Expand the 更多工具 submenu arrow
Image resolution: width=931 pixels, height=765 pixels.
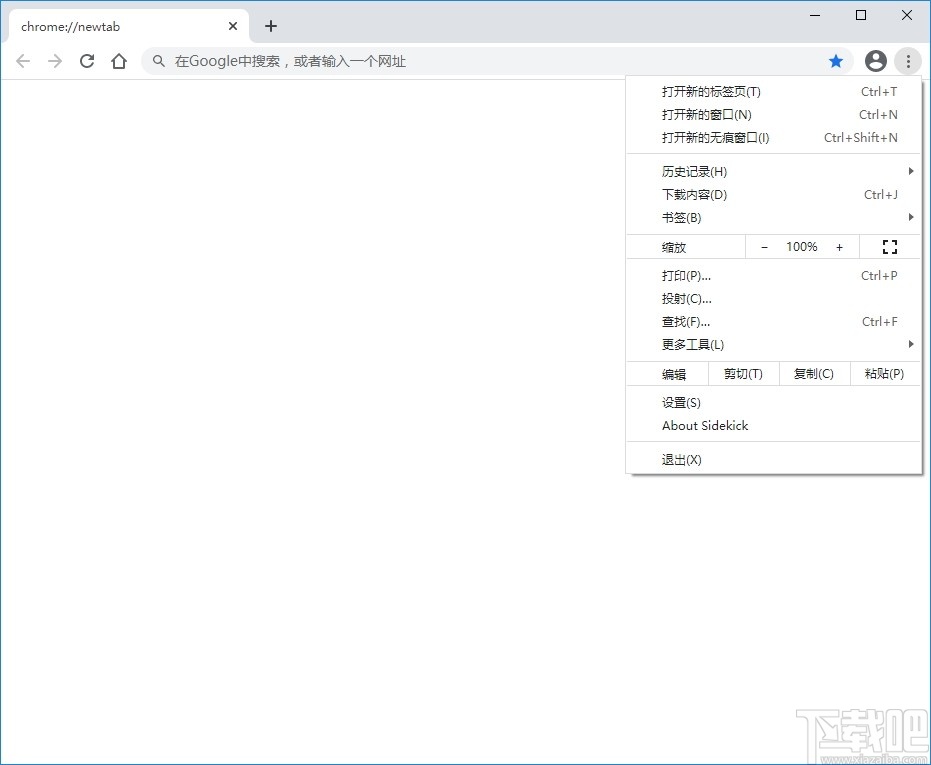(911, 344)
